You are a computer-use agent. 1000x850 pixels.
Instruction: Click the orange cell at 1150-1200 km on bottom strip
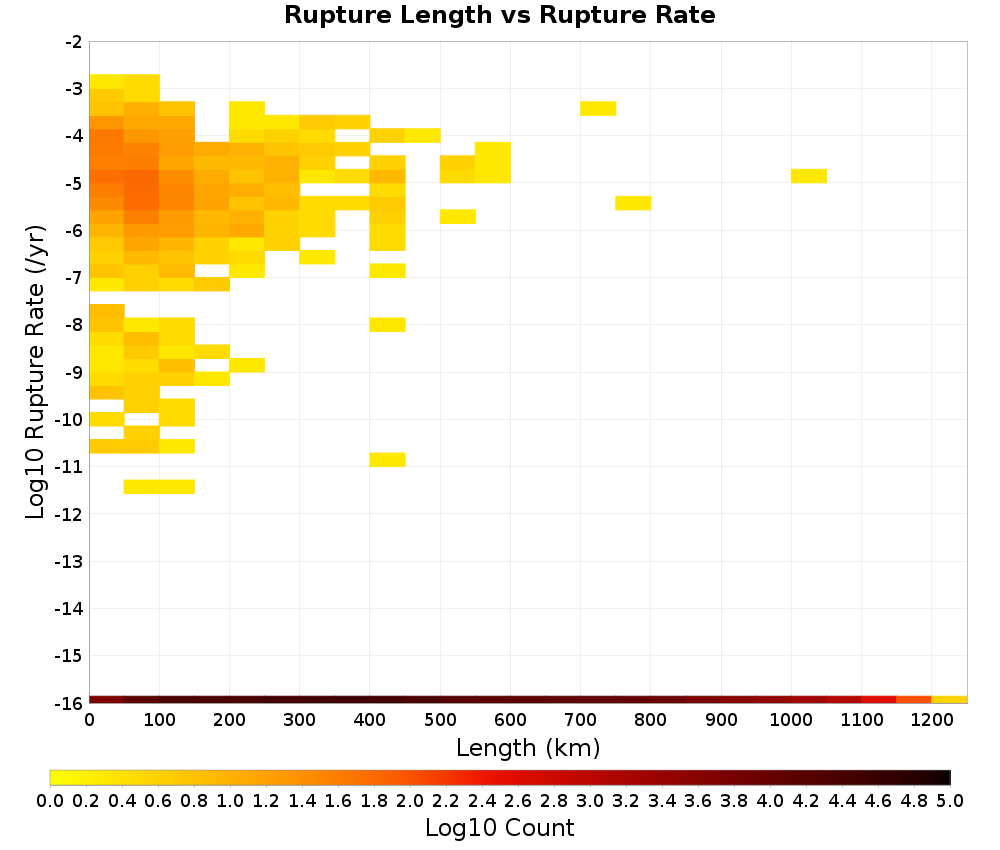tap(914, 700)
